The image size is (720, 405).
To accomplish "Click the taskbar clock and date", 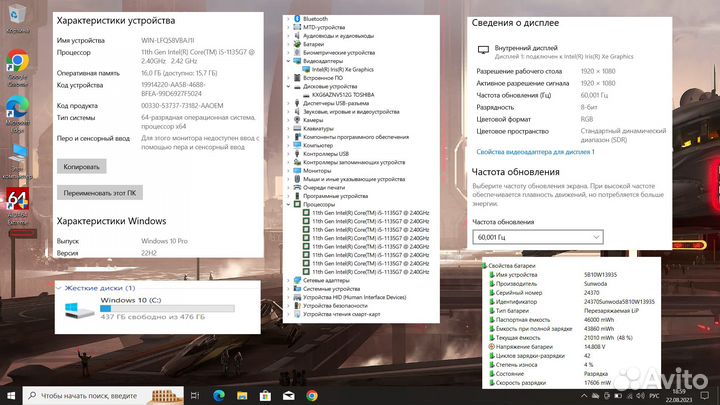I will pos(679,396).
